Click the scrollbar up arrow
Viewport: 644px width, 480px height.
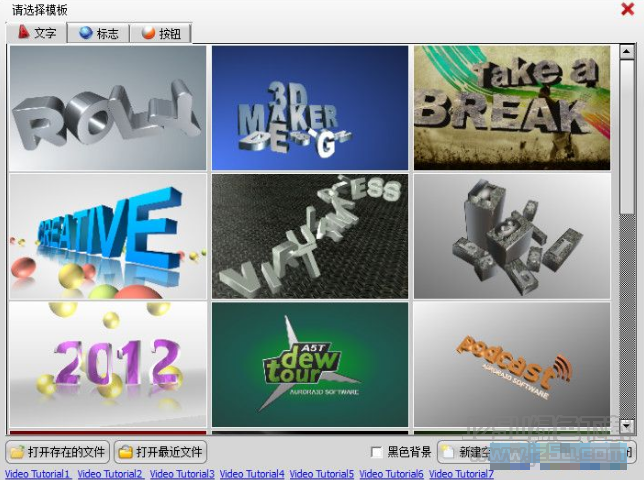(627, 52)
